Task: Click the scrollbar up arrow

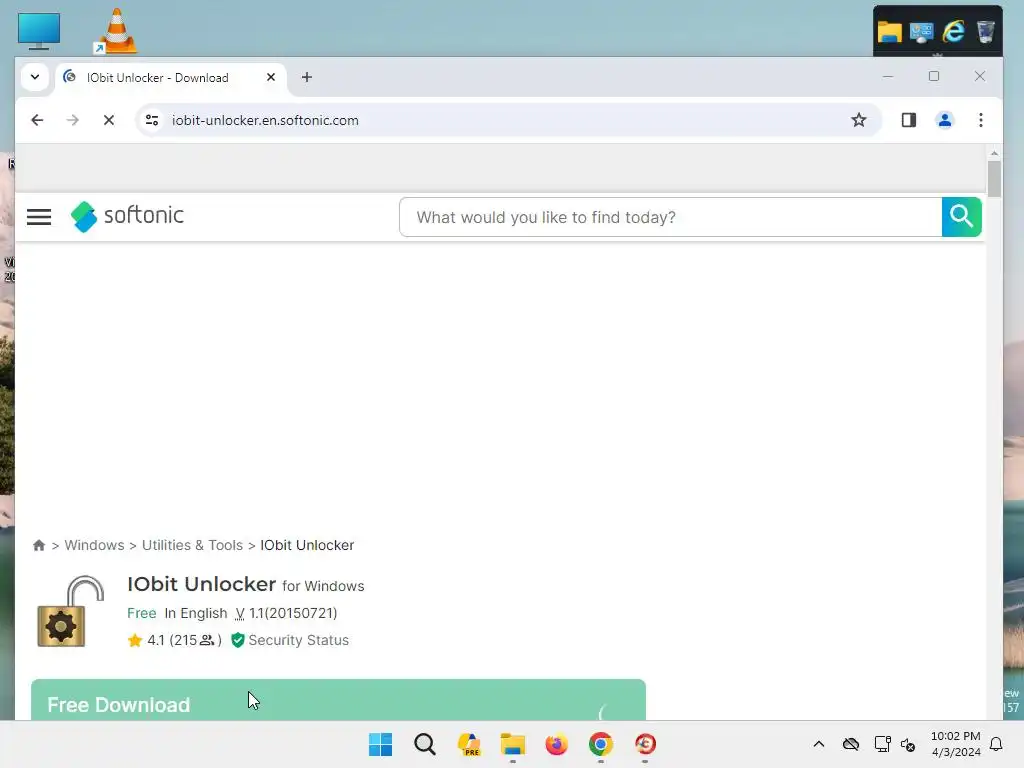Action: click(994, 153)
